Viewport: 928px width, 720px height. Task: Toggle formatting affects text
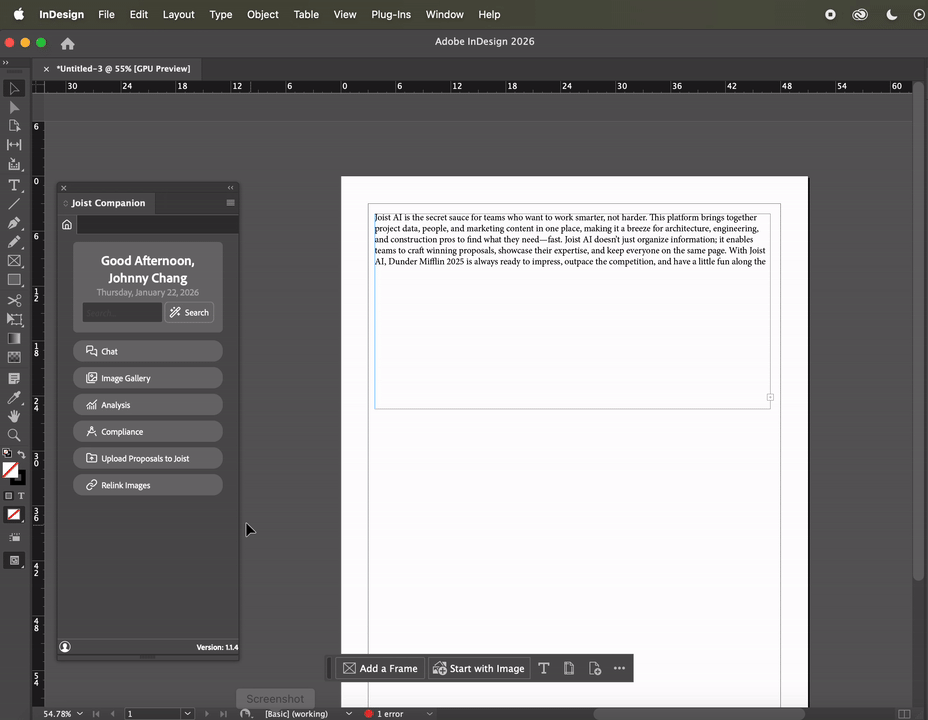tap(21, 496)
